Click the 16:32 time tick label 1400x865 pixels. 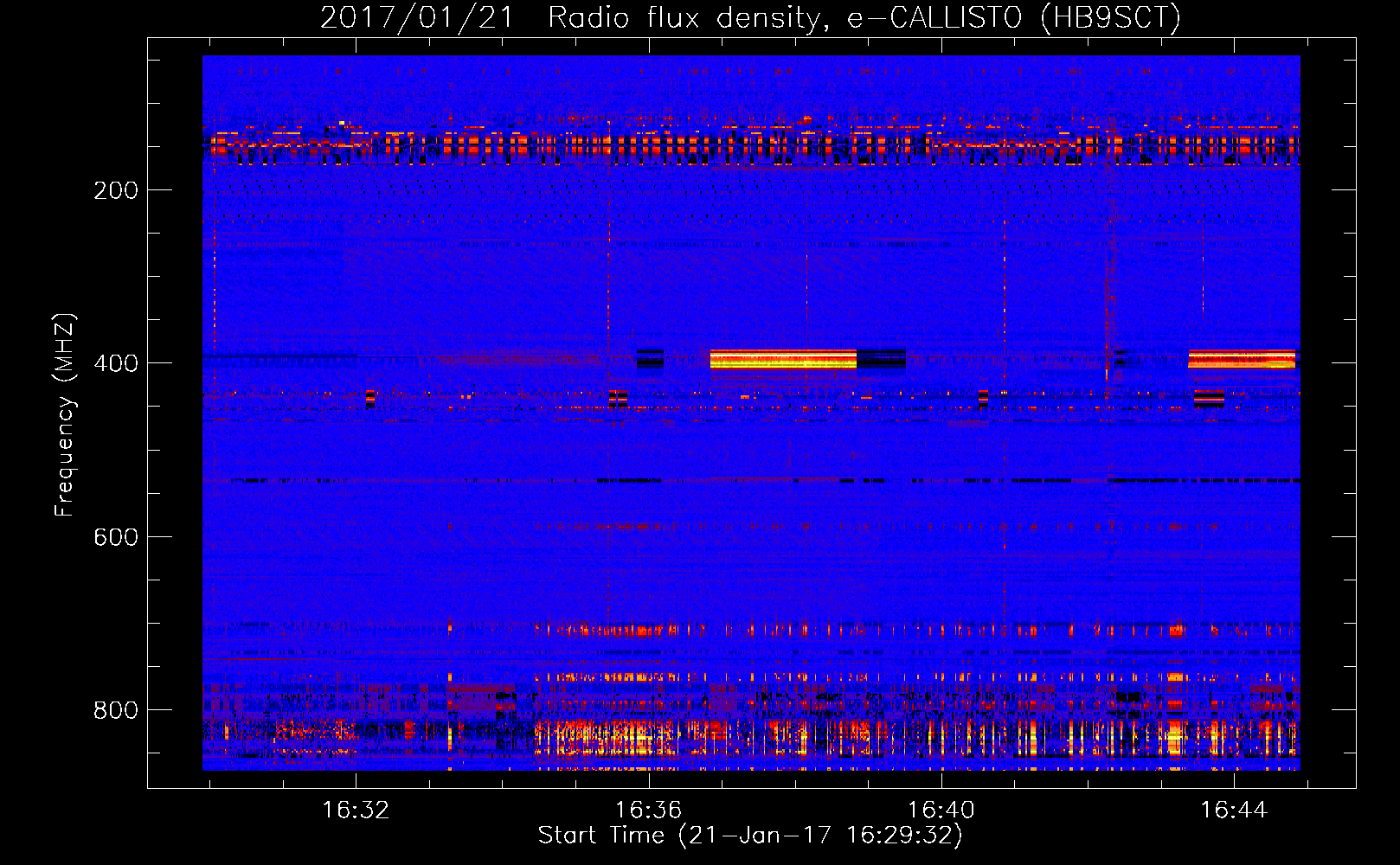[356, 810]
